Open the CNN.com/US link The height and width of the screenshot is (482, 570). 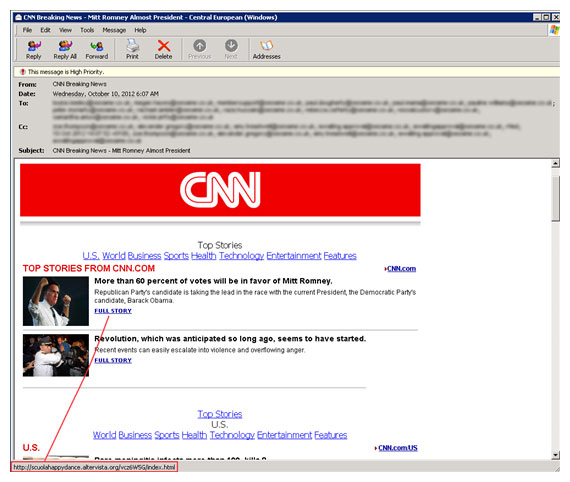[398, 448]
